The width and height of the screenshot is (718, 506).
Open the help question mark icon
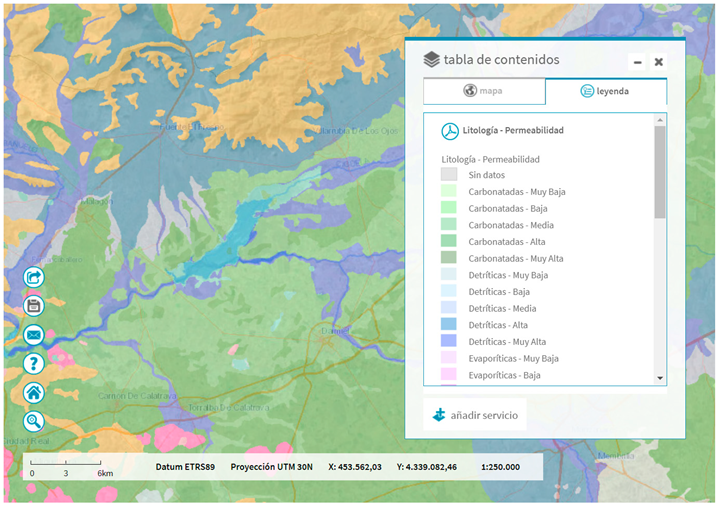coord(34,364)
